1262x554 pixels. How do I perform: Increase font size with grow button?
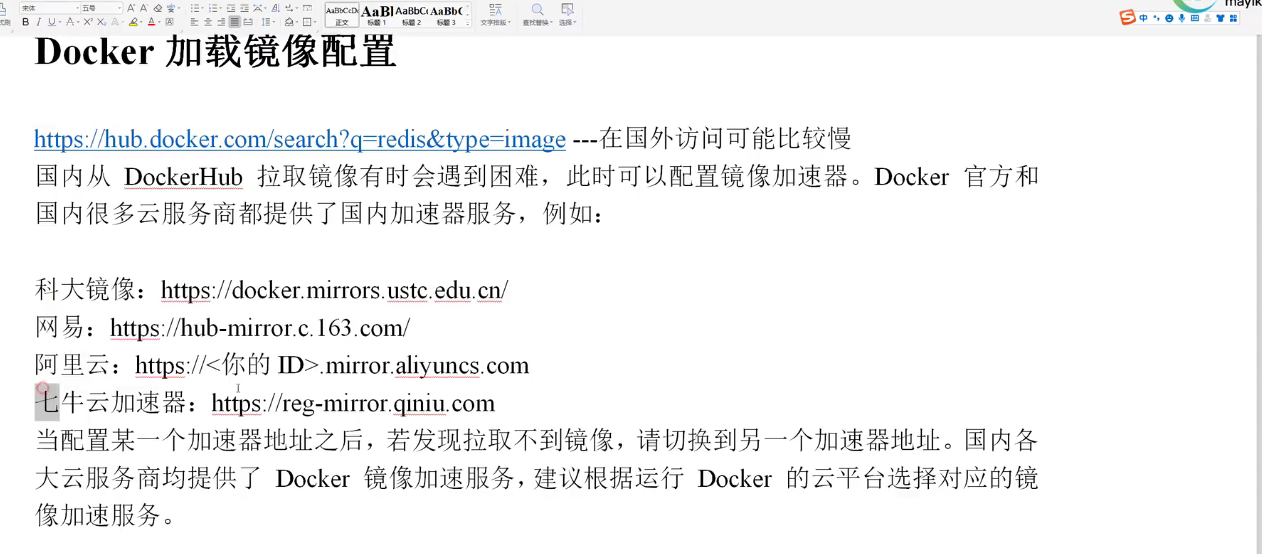[x=131, y=8]
